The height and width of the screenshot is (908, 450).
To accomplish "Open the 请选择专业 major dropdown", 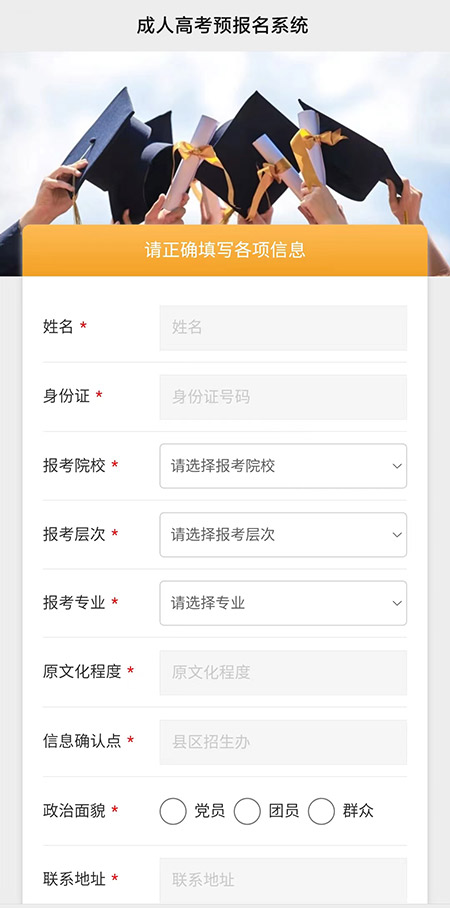I will click(283, 603).
